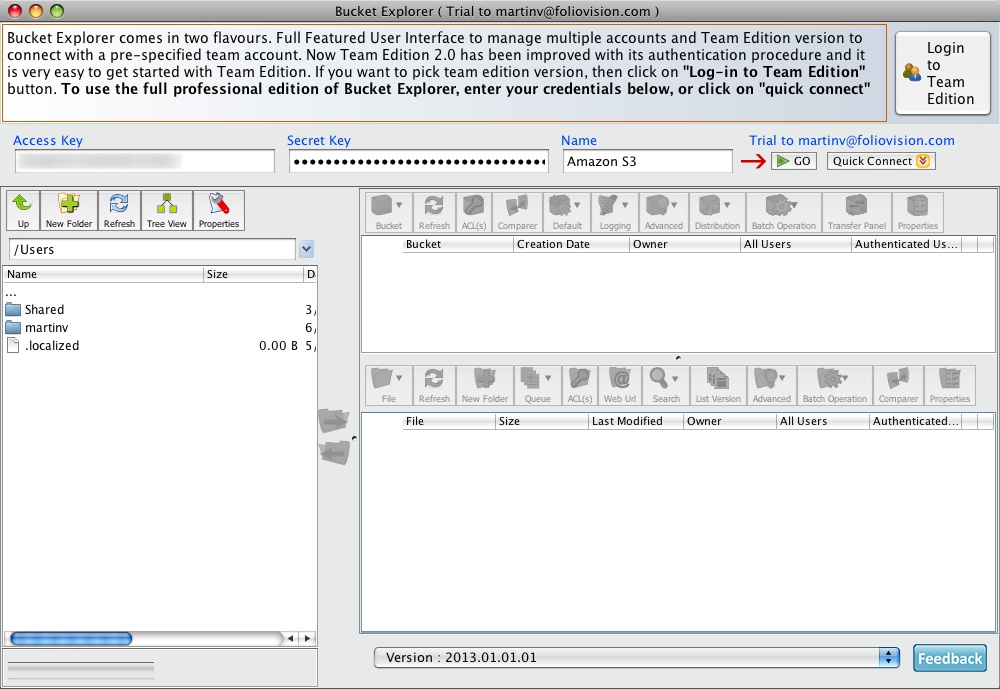Open file Advanced options
The height and width of the screenshot is (689, 1000).
[x=772, y=385]
